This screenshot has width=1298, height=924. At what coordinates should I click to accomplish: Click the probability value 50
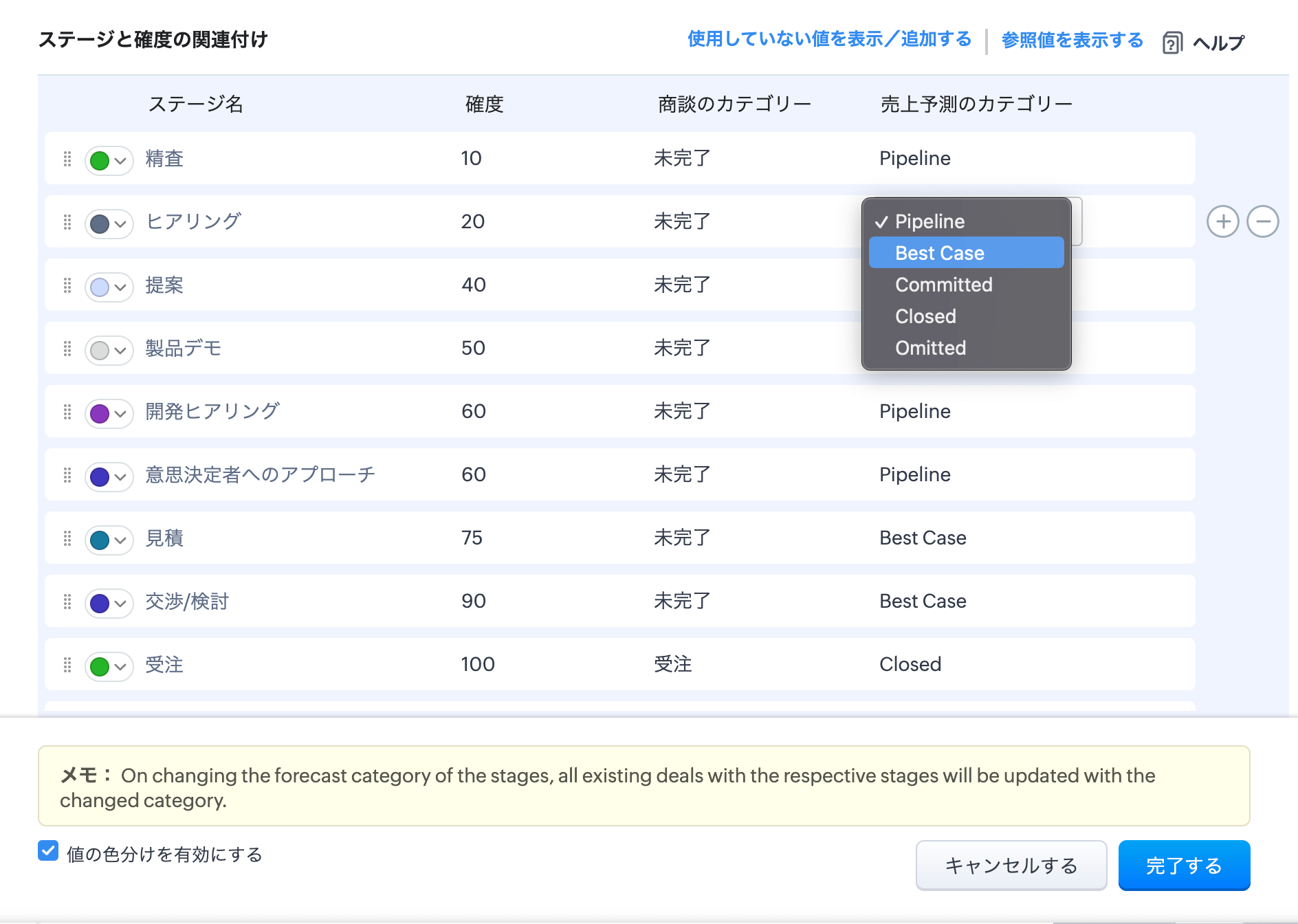473,348
